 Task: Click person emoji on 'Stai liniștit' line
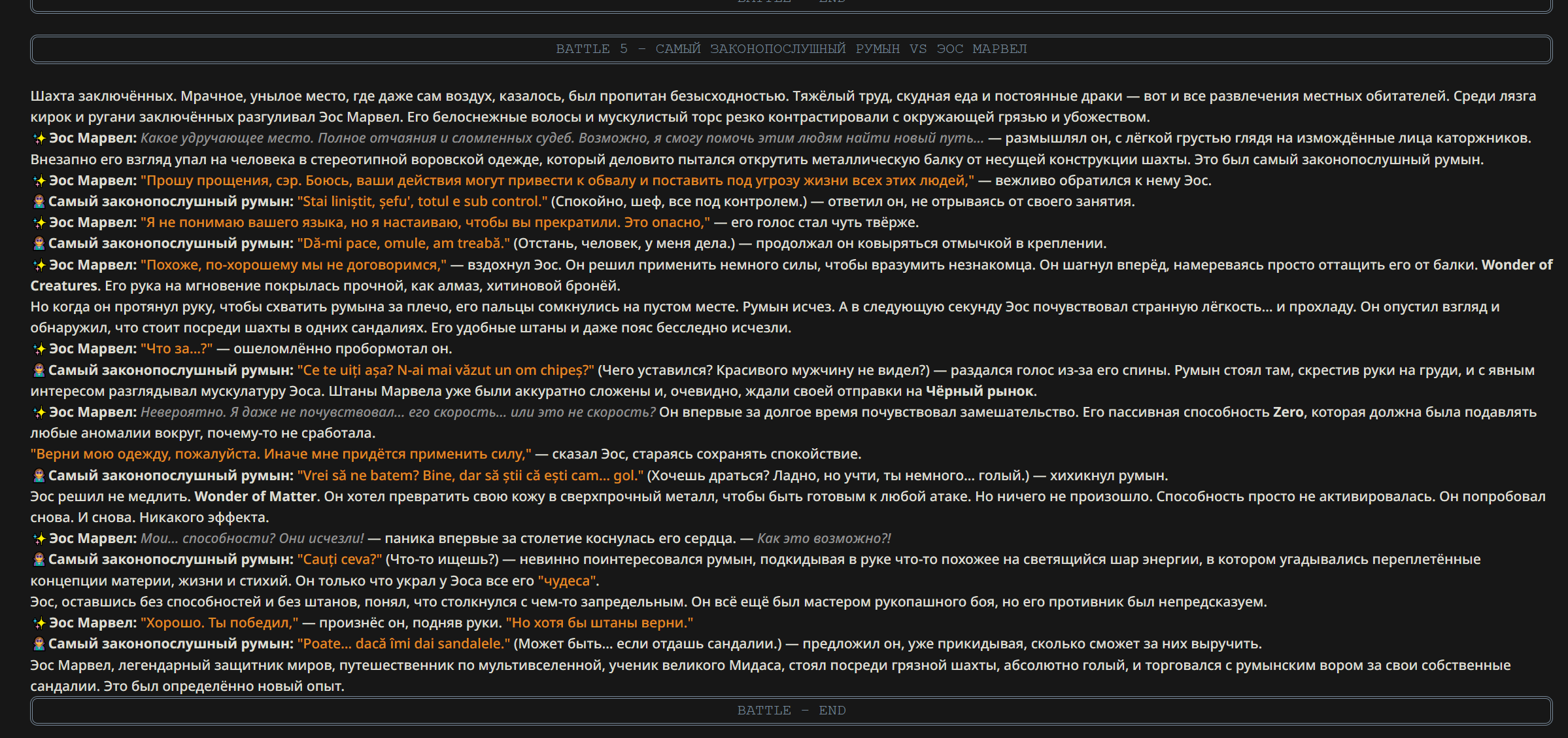coord(39,202)
